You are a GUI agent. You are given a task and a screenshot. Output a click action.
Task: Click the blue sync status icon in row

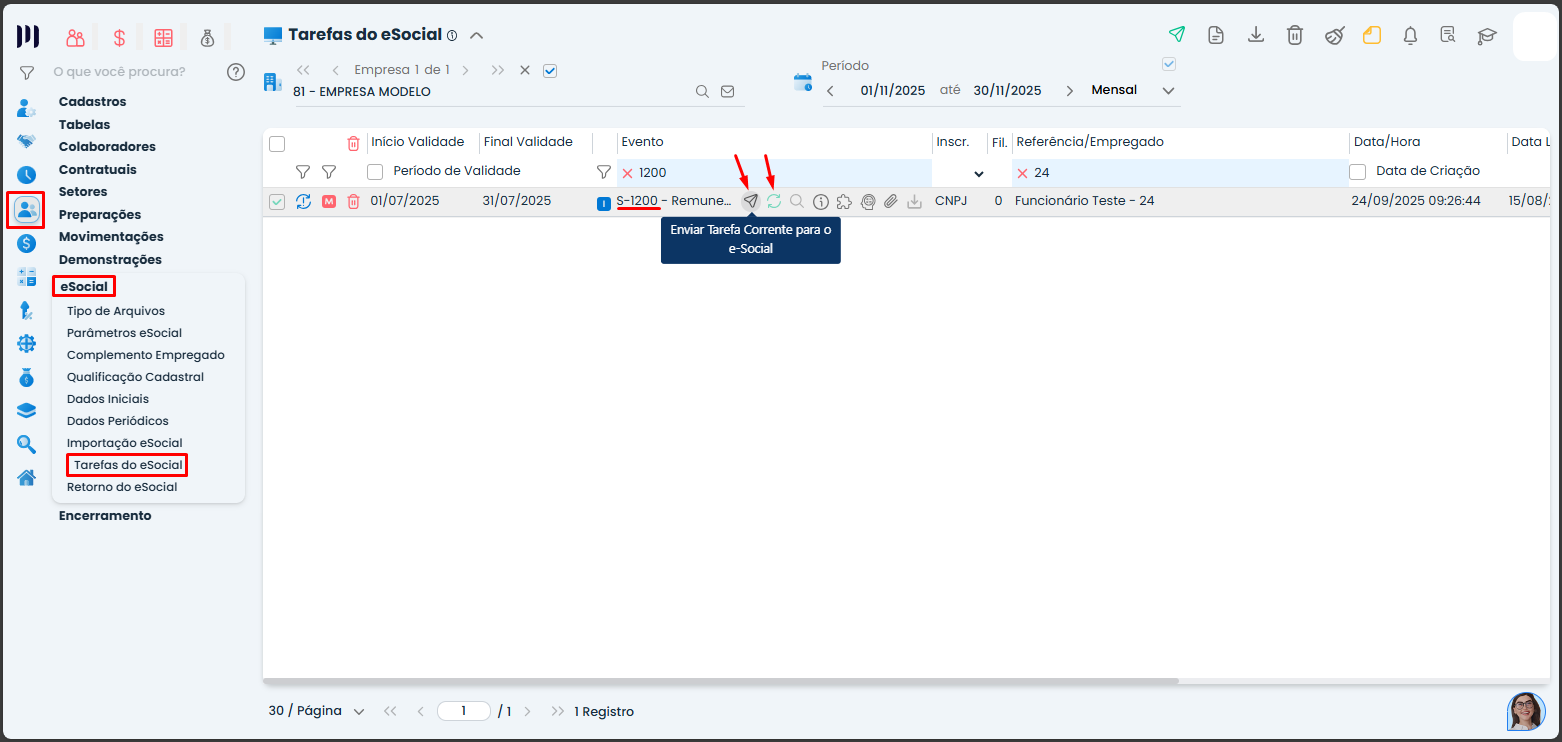[x=303, y=201]
